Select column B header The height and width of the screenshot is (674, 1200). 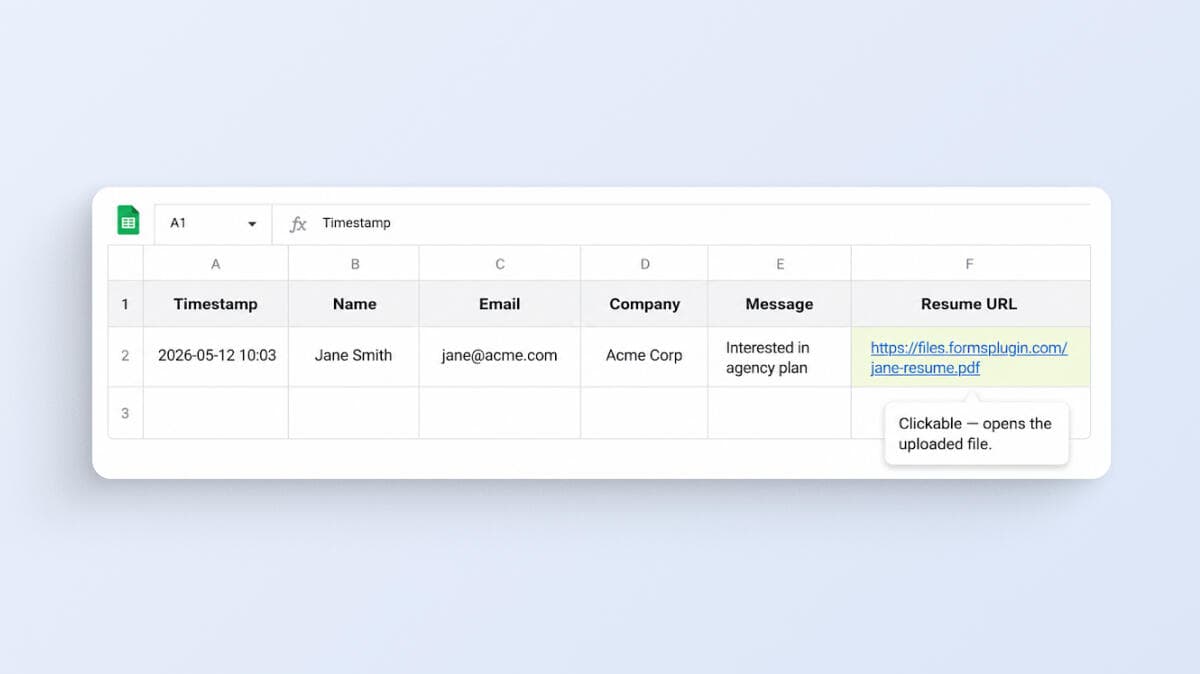point(354,264)
